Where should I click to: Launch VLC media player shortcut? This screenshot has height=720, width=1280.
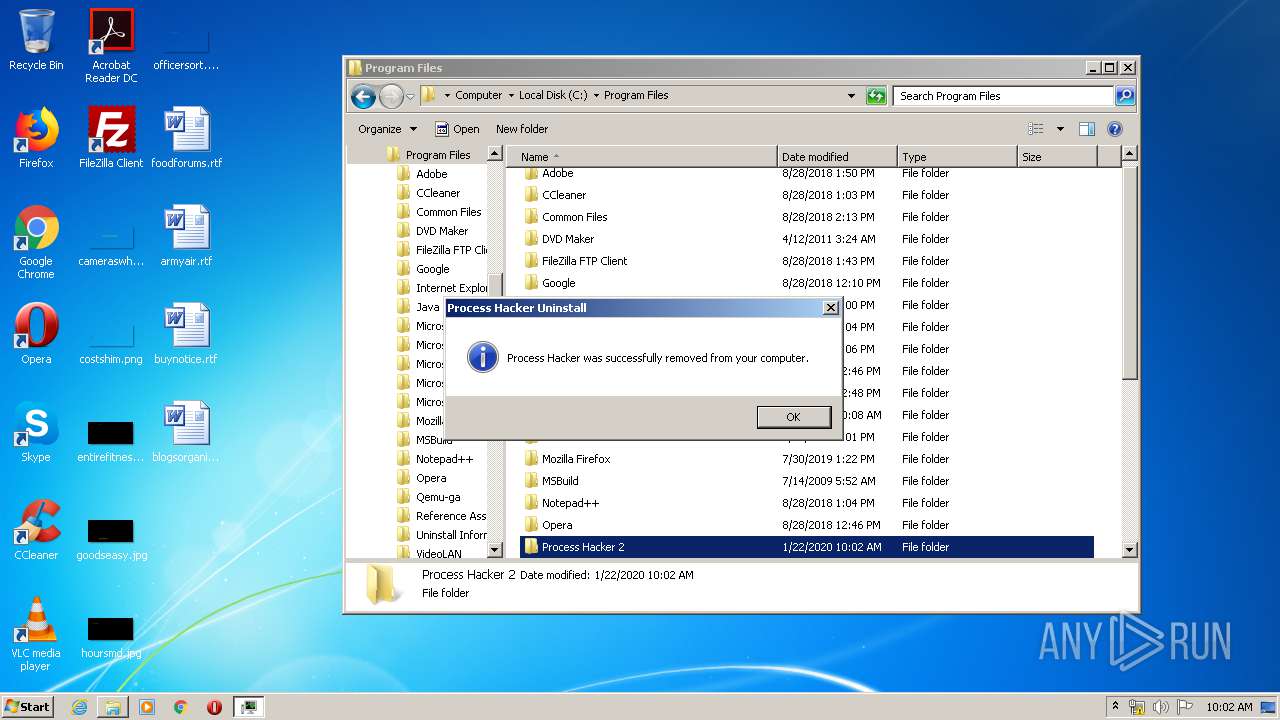(x=36, y=634)
